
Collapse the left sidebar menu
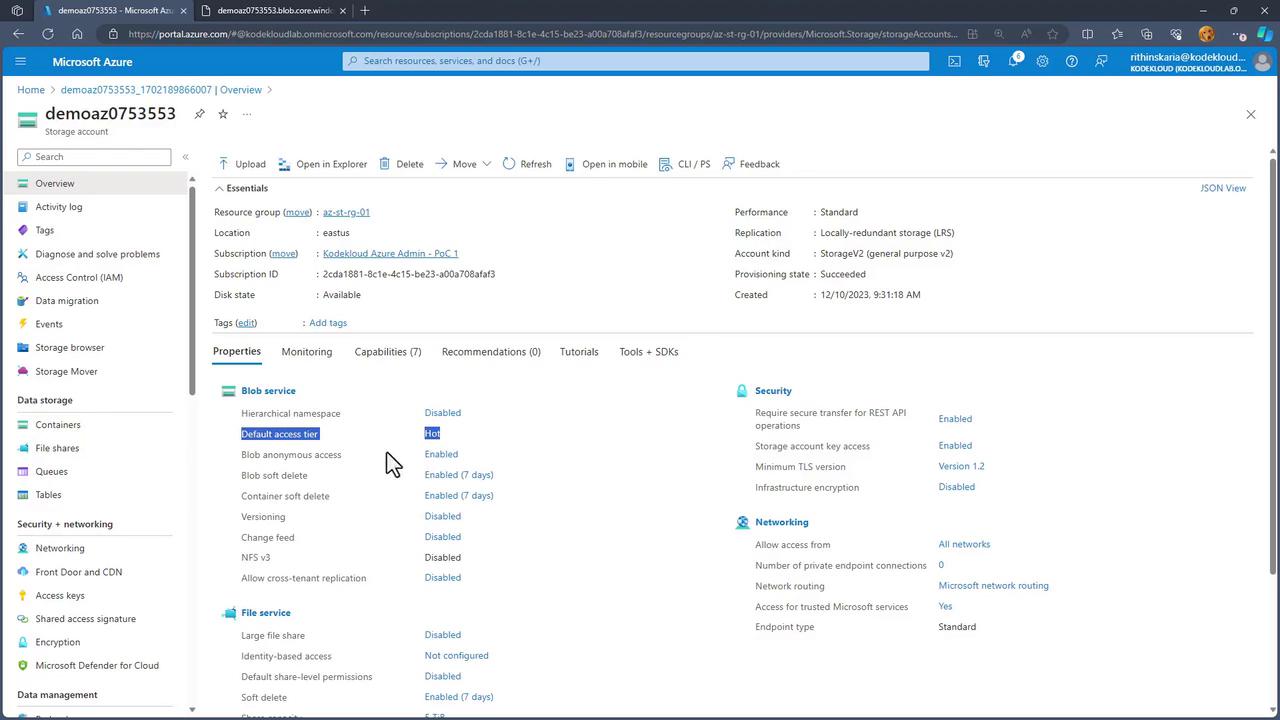(x=185, y=157)
